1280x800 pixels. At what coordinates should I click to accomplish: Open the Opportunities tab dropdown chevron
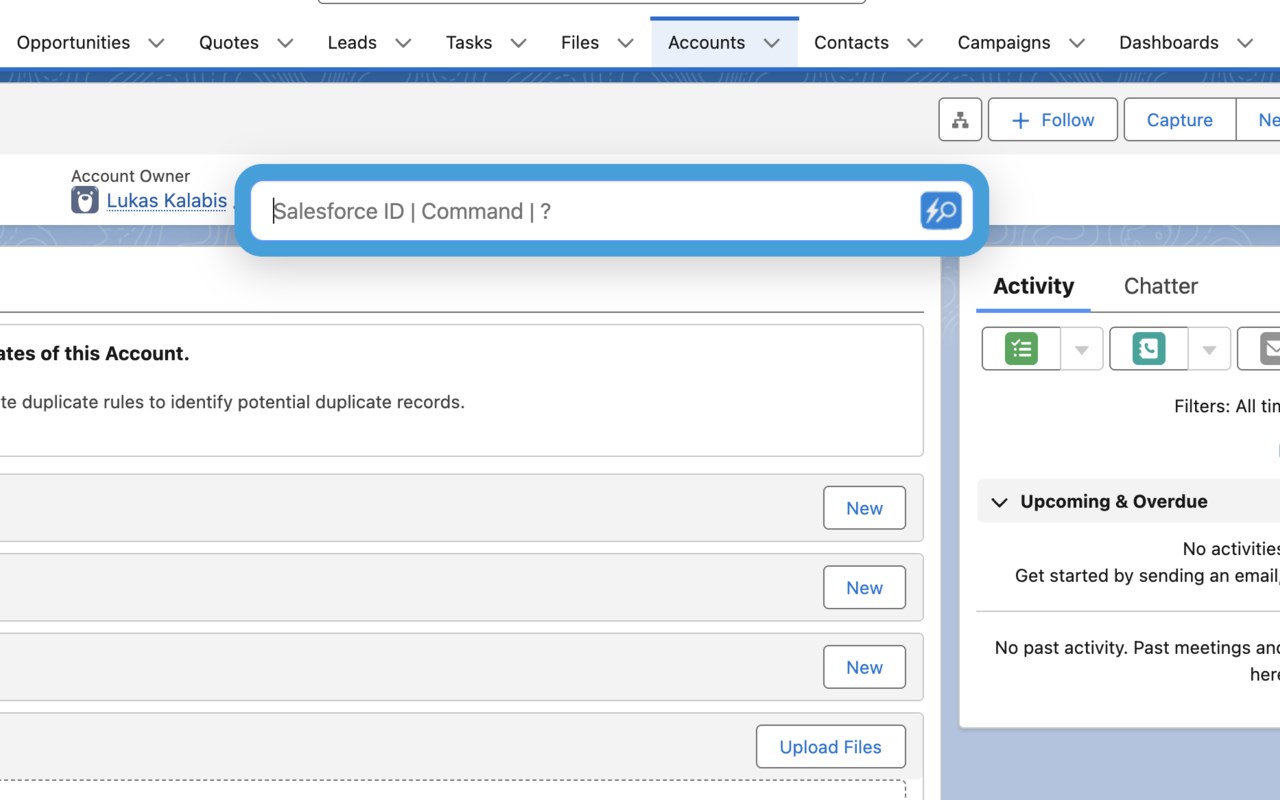(x=156, y=43)
